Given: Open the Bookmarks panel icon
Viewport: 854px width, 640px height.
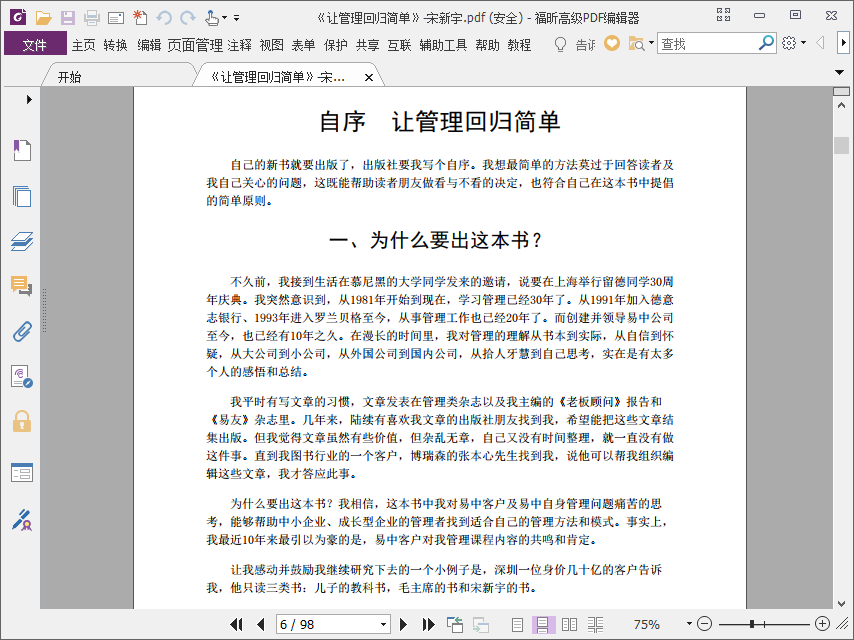Looking at the screenshot, I should (x=22, y=150).
